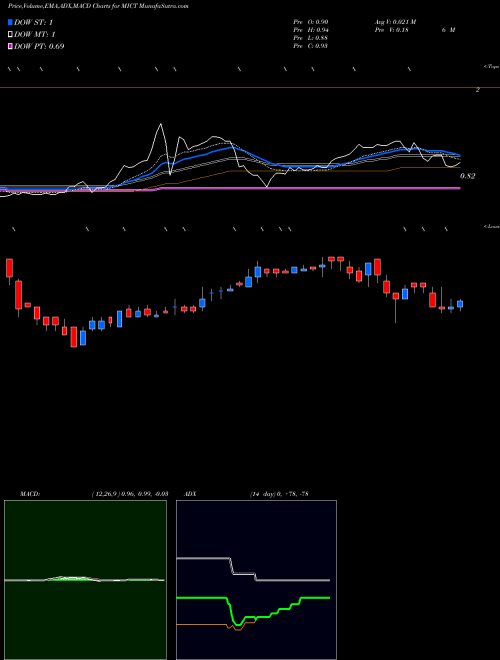Click the lowest red candlestick in the price chart
The width and height of the screenshot is (500, 660).
[x=74, y=337]
